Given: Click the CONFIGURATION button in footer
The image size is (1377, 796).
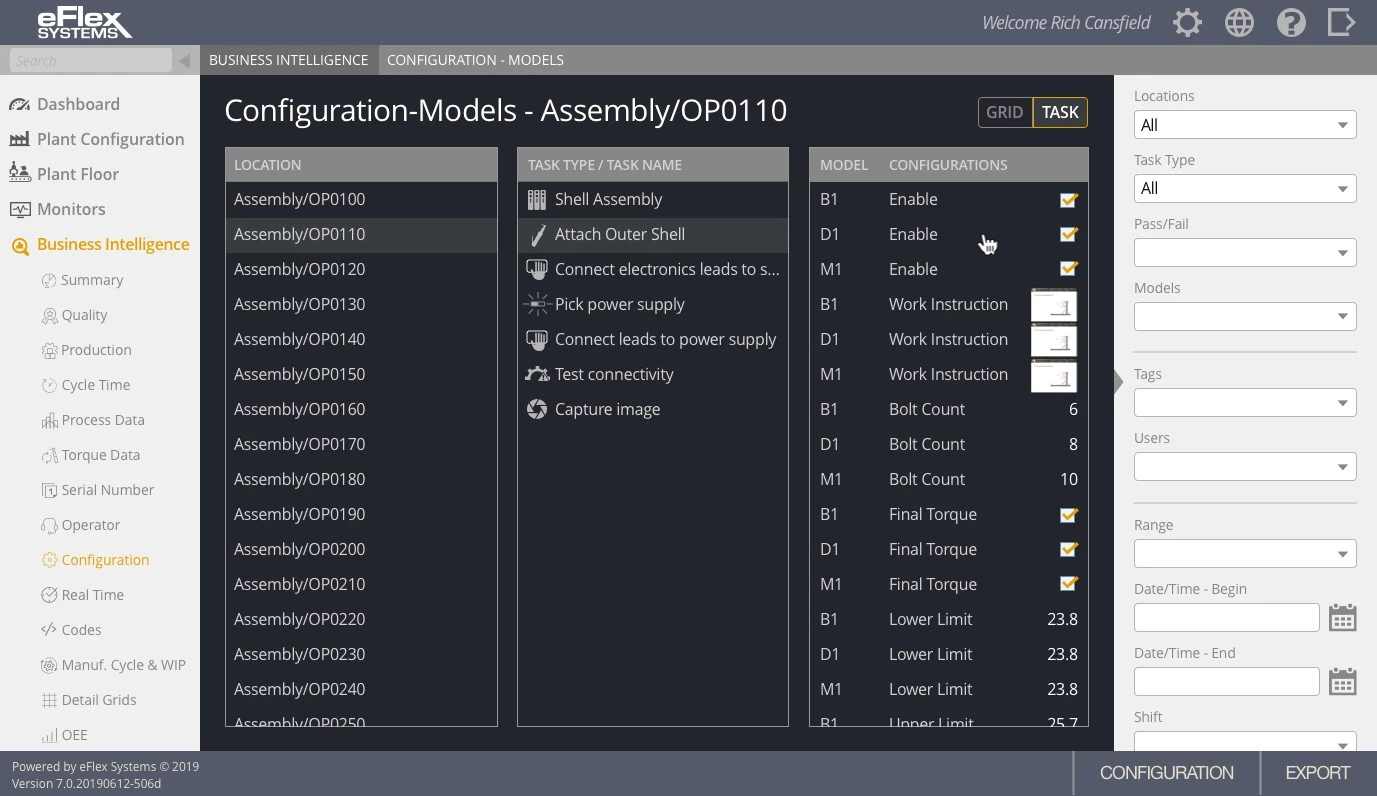Looking at the screenshot, I should 1166,773.
